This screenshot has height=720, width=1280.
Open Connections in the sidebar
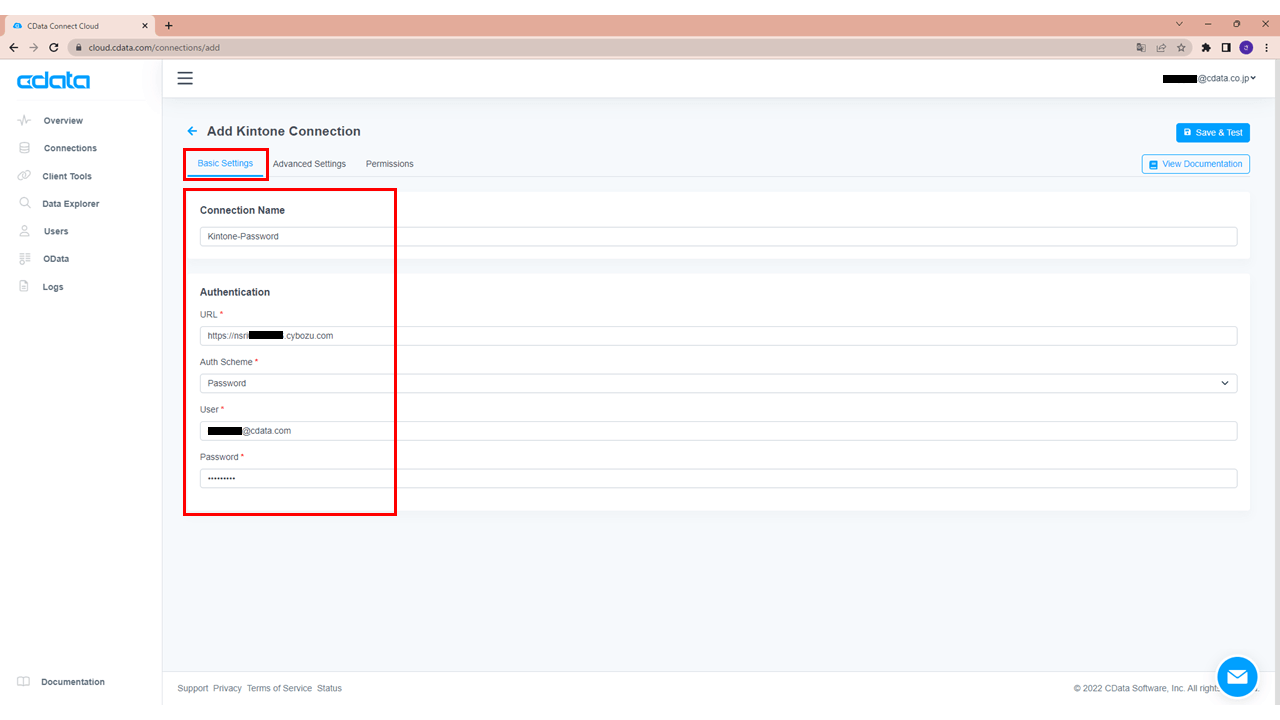click(70, 148)
